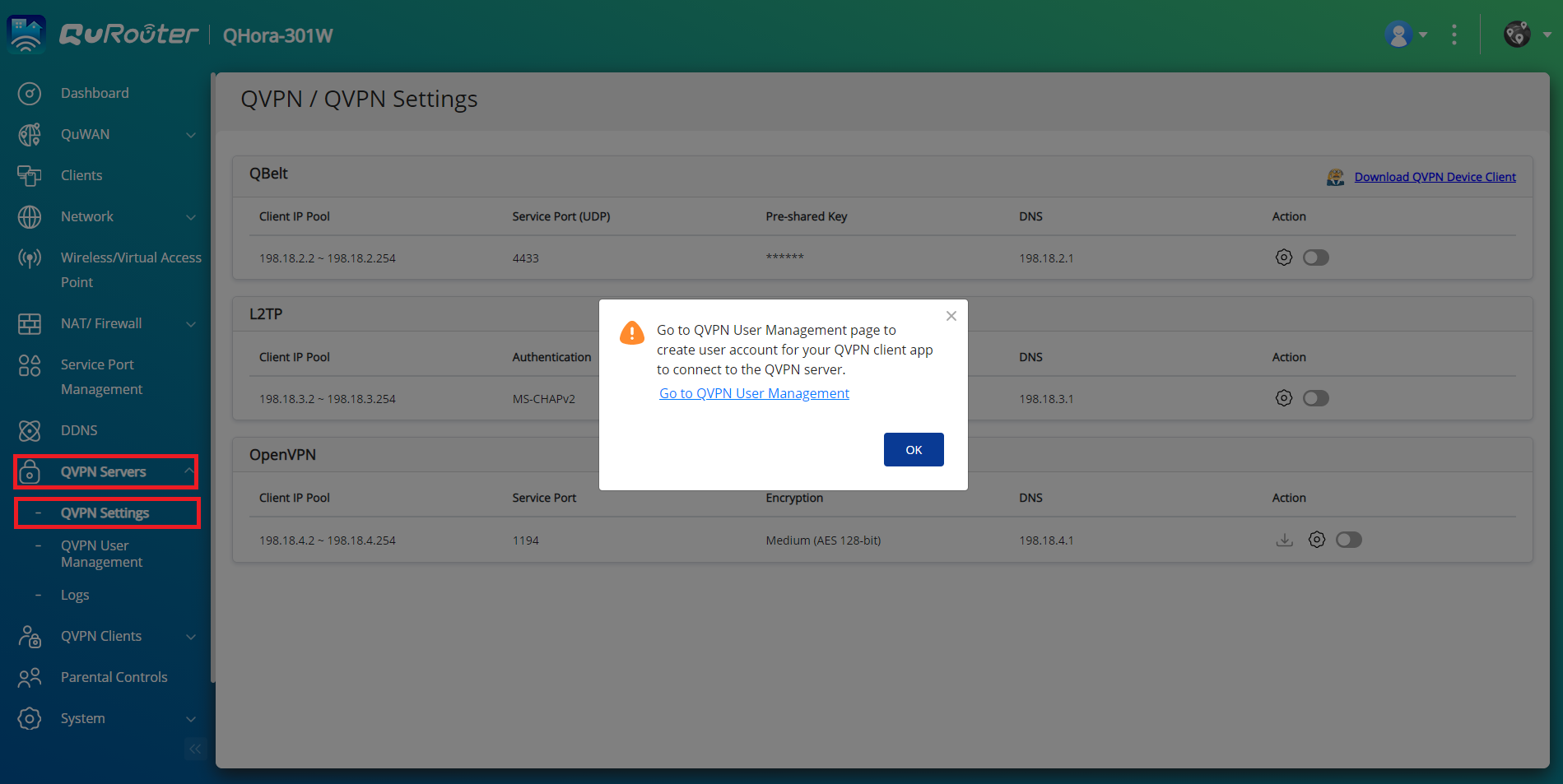Click OpenVPN service port value 1194
Viewport: 1563px width, 784px height.
click(526, 540)
